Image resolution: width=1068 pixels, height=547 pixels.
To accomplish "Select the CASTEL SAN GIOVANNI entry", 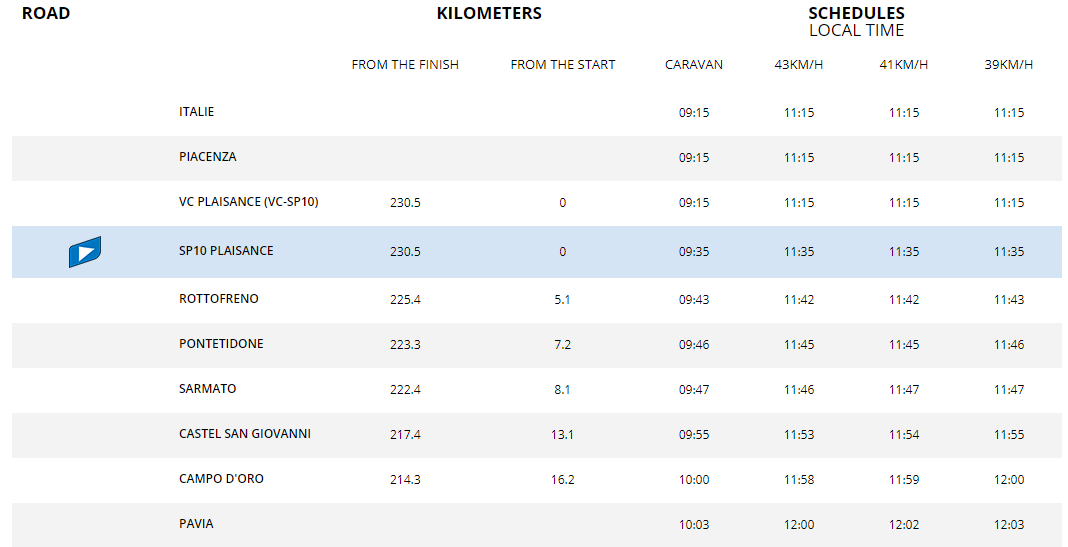I will [x=245, y=433].
